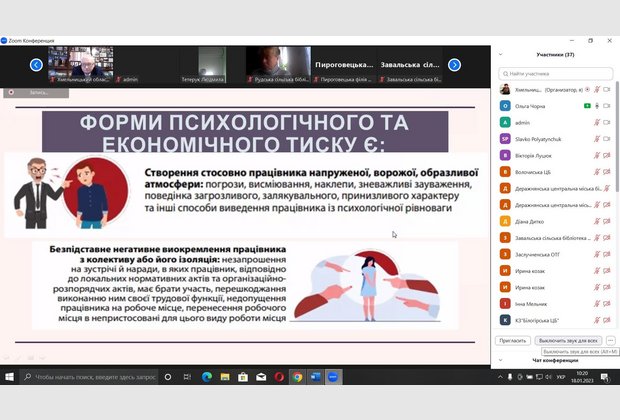Open Opera browser from the taskbar
The width and height of the screenshot is (620, 420).
tap(279, 377)
